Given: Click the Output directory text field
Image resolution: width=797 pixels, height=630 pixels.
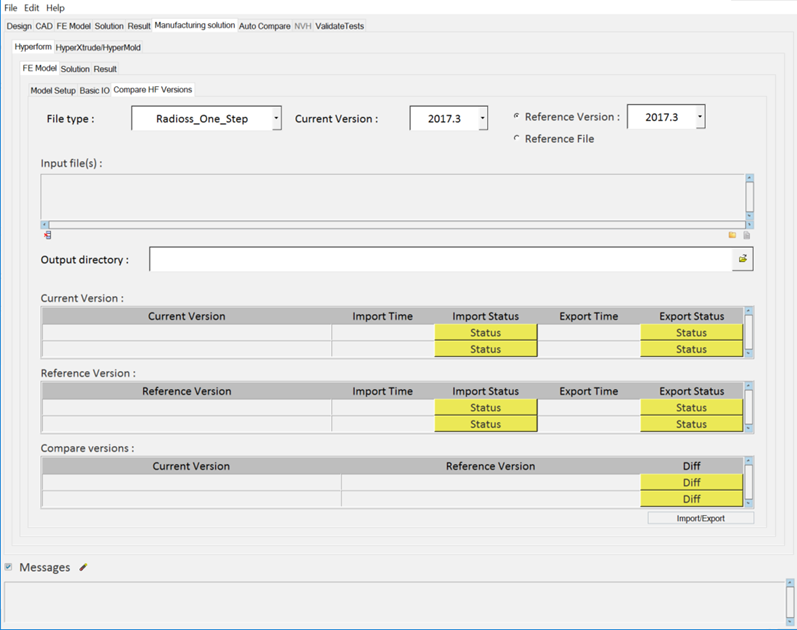Looking at the screenshot, I should click(x=440, y=260).
